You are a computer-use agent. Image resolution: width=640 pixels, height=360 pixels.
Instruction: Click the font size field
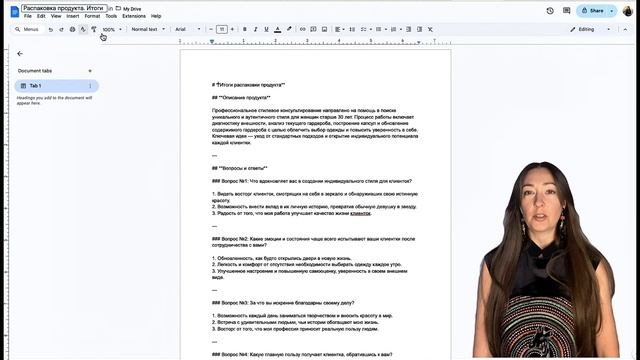pyautogui.click(x=222, y=29)
